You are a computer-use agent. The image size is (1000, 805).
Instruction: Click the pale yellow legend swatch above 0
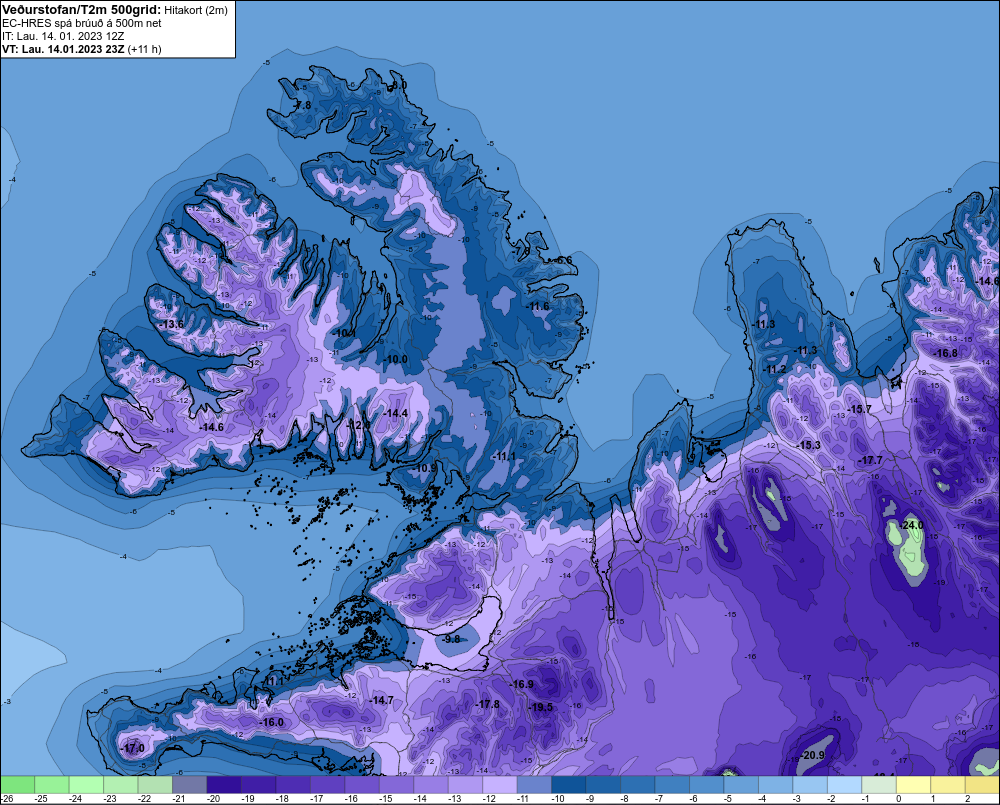coord(913,784)
